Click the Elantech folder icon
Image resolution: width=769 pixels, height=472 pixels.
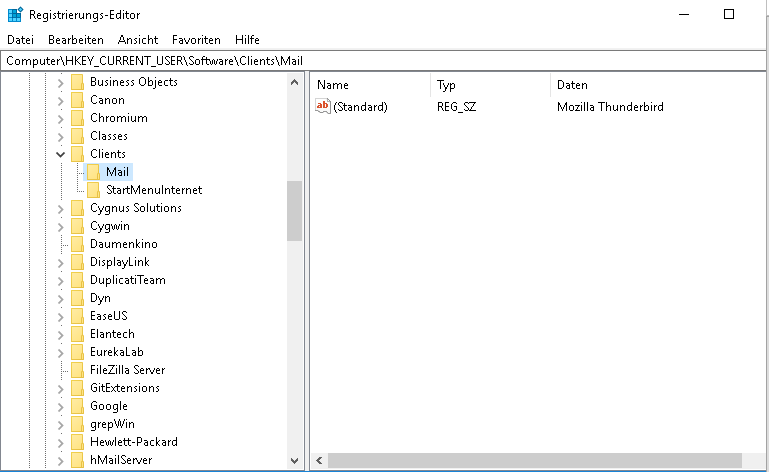coord(77,334)
